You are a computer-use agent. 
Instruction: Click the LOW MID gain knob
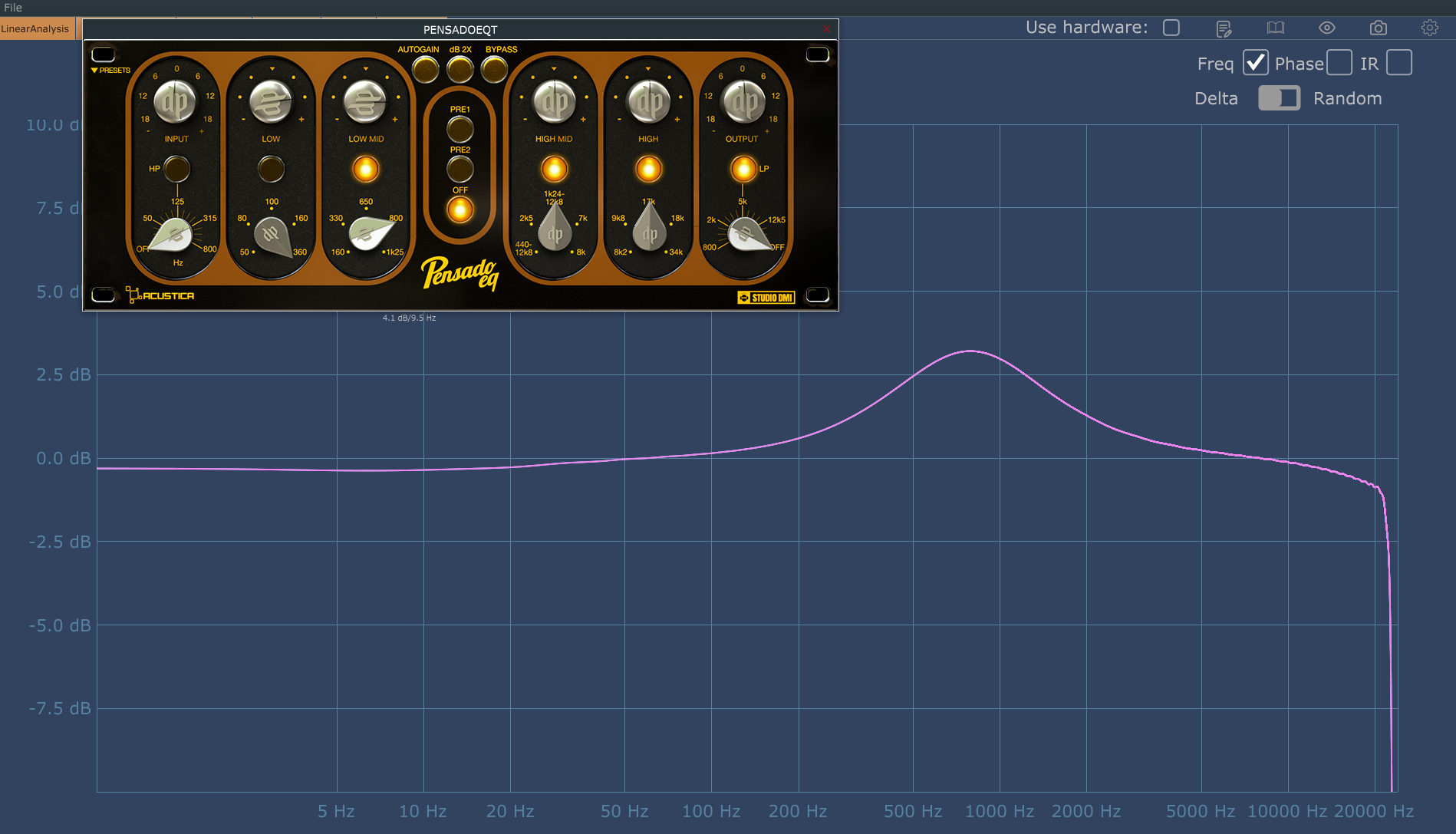tap(366, 103)
